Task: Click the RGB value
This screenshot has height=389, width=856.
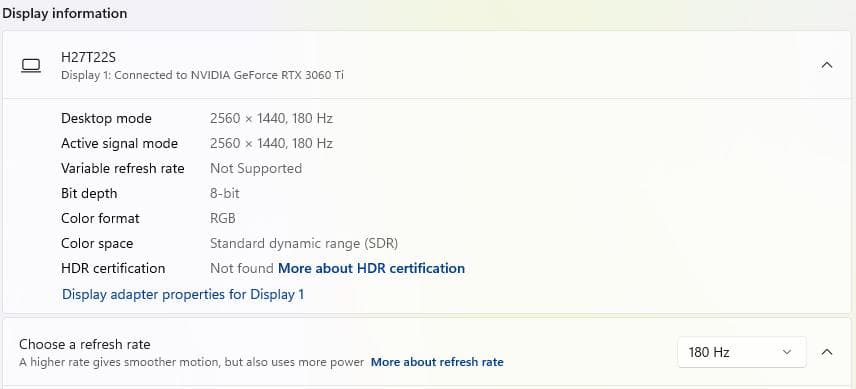Action: pyautogui.click(x=223, y=219)
